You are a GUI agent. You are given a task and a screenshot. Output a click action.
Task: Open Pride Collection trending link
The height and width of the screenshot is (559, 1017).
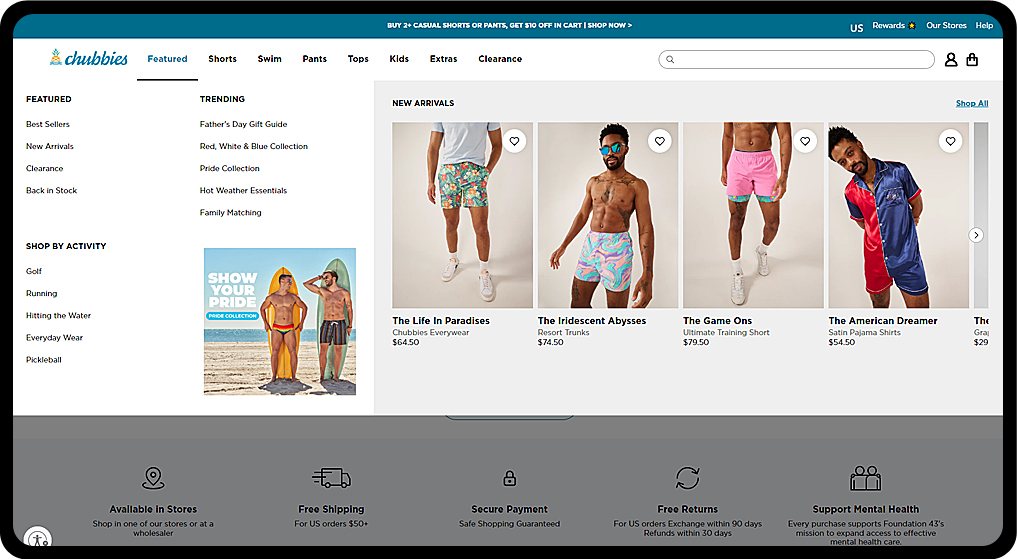tap(230, 168)
